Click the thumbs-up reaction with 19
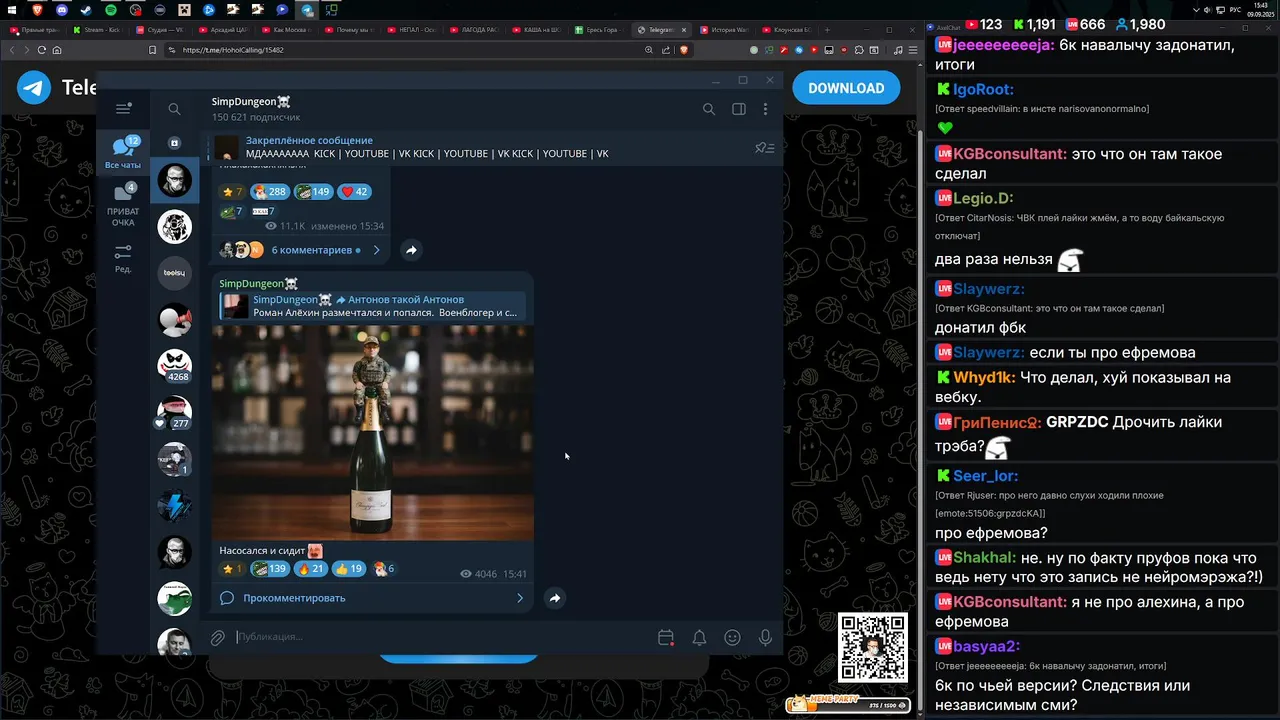 349,568
